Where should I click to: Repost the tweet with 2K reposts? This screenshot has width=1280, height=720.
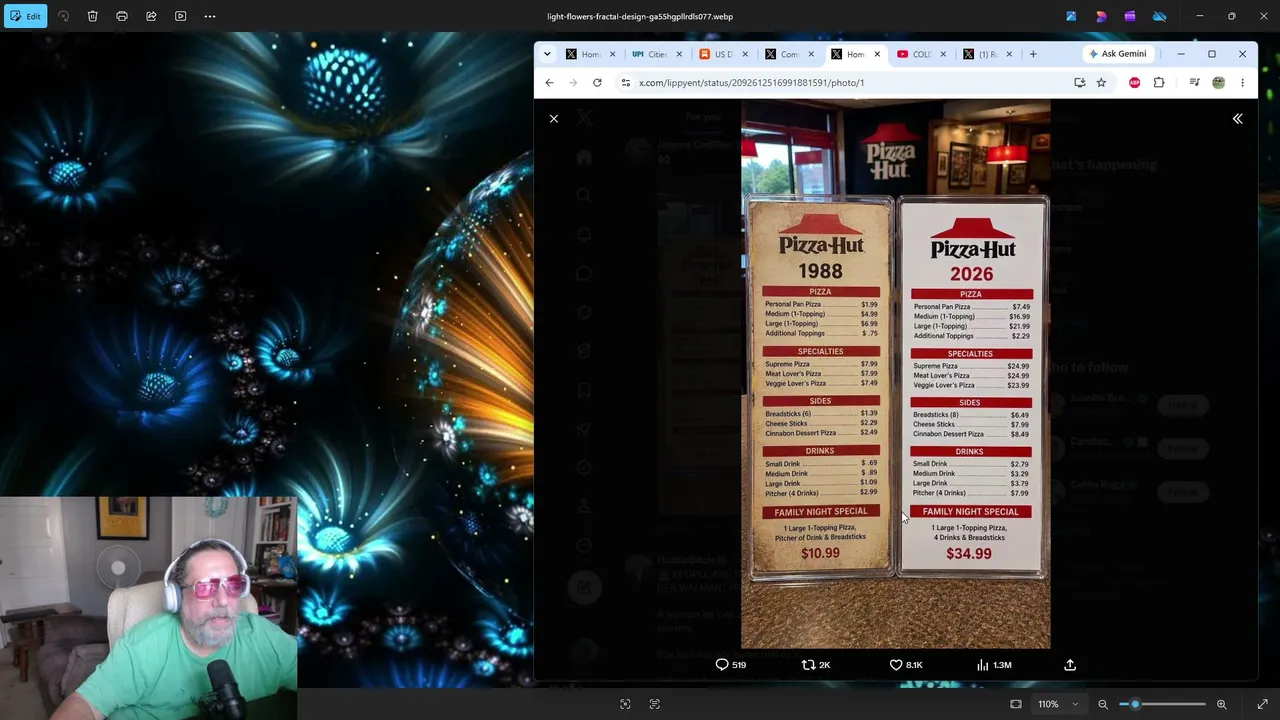[816, 665]
